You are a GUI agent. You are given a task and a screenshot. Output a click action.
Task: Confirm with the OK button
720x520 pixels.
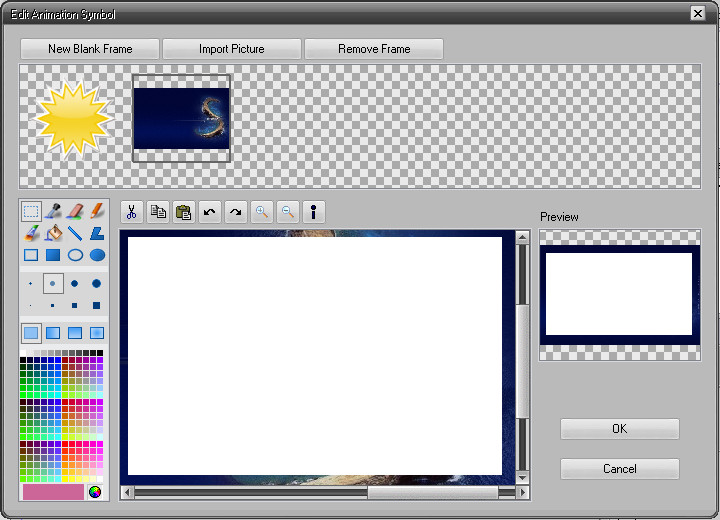(619, 429)
